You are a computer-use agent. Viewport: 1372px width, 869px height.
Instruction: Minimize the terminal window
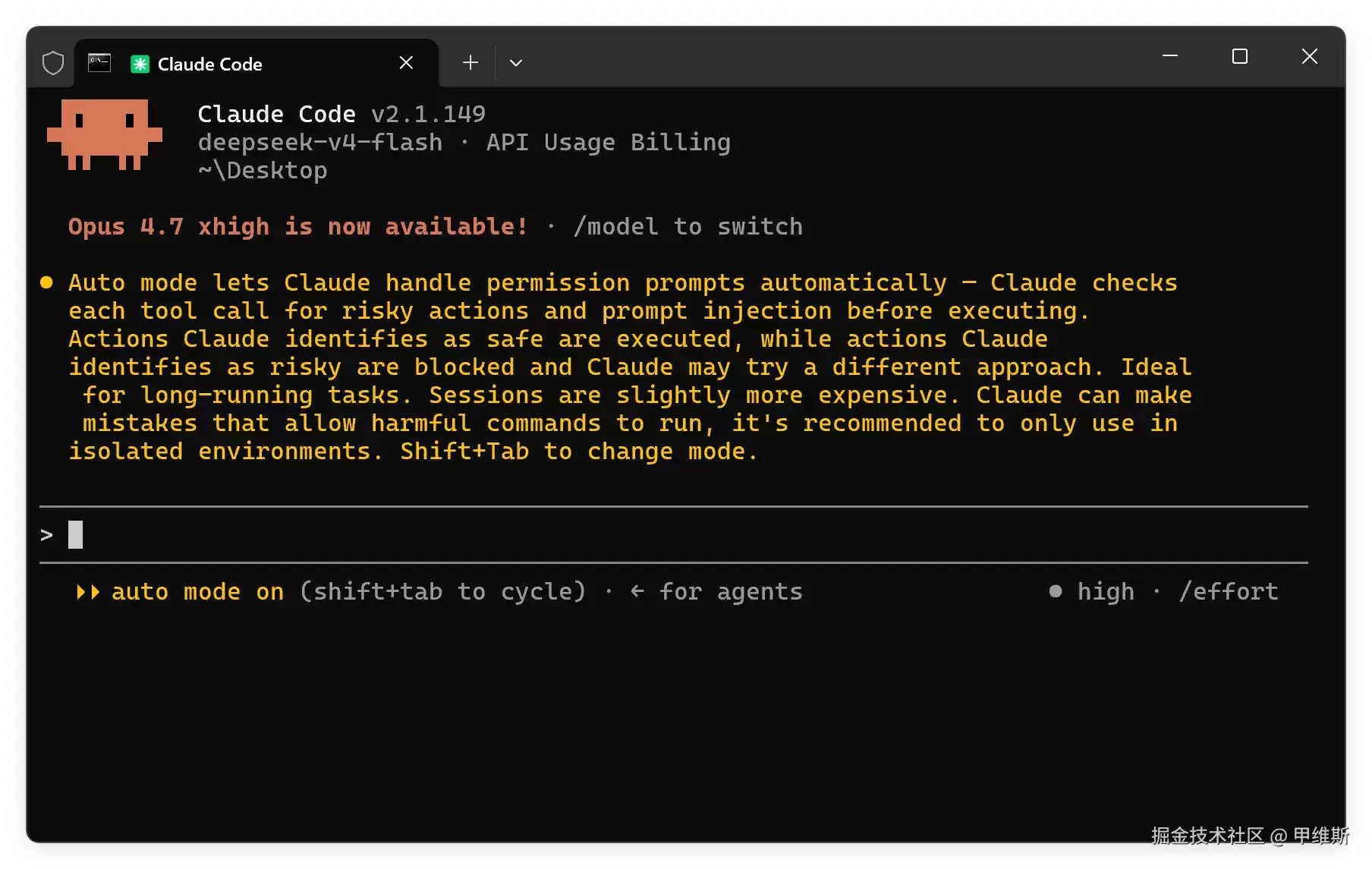point(1170,57)
